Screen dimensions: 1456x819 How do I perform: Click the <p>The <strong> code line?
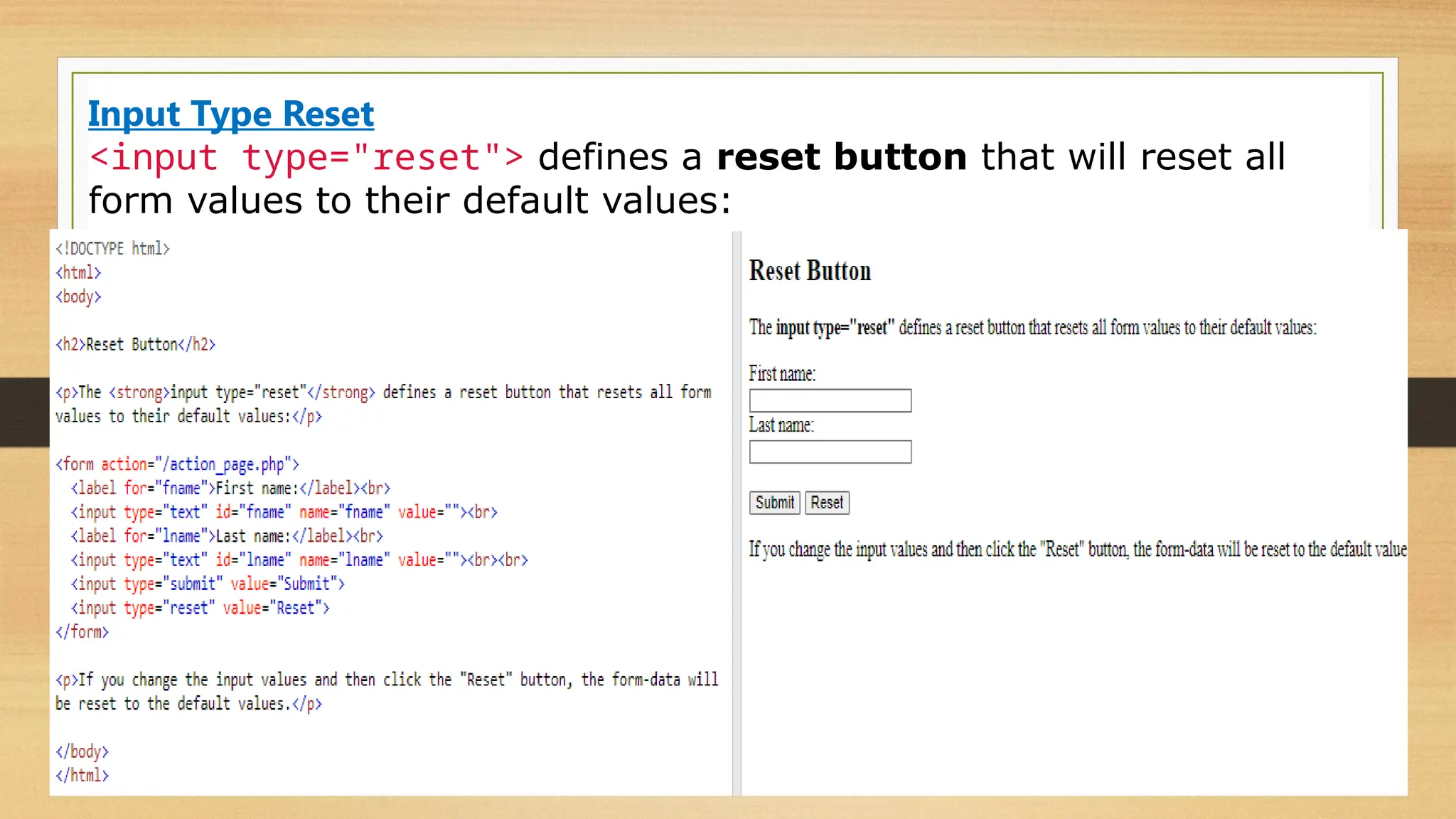383,405
